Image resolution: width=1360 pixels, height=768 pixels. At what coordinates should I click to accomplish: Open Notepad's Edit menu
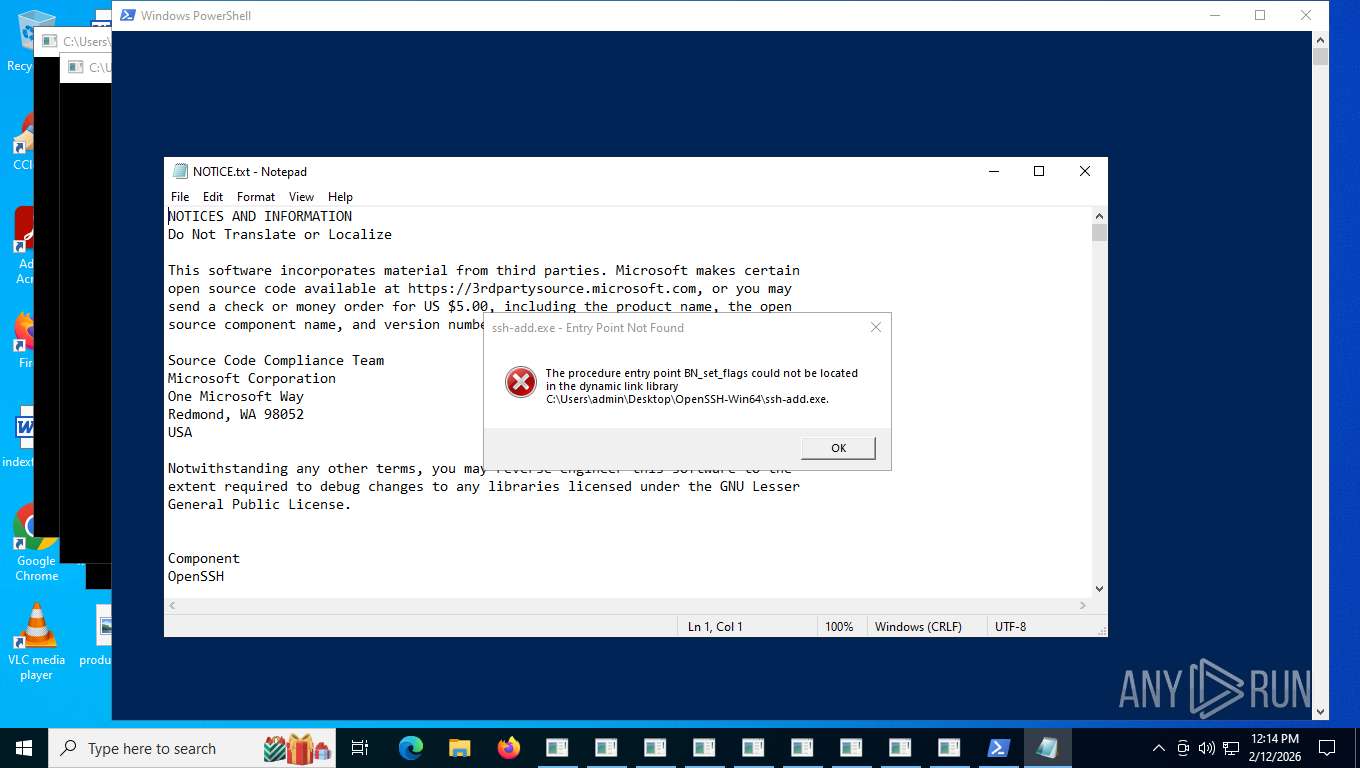coord(213,197)
